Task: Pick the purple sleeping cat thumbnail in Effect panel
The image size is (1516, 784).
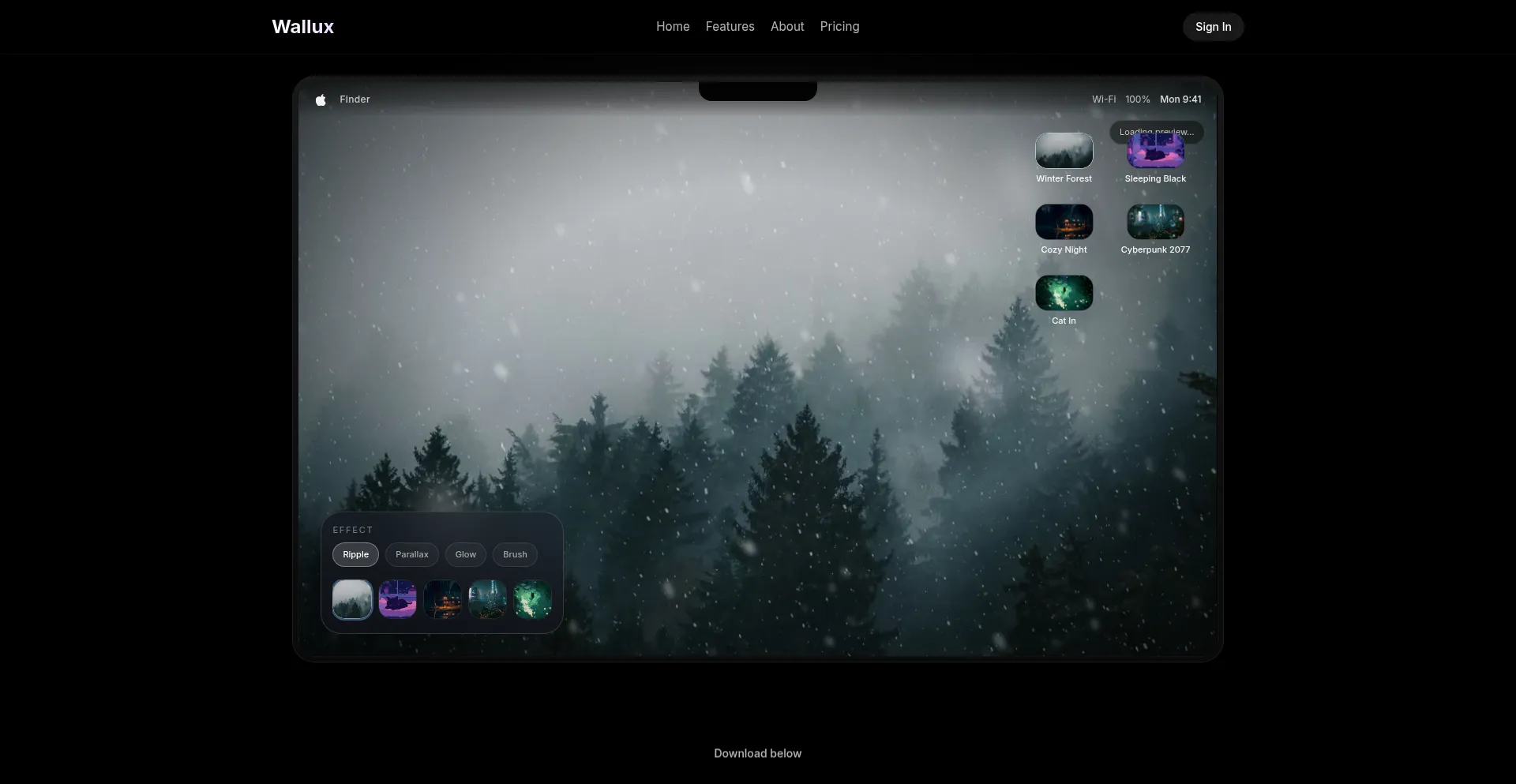Action: click(x=397, y=599)
